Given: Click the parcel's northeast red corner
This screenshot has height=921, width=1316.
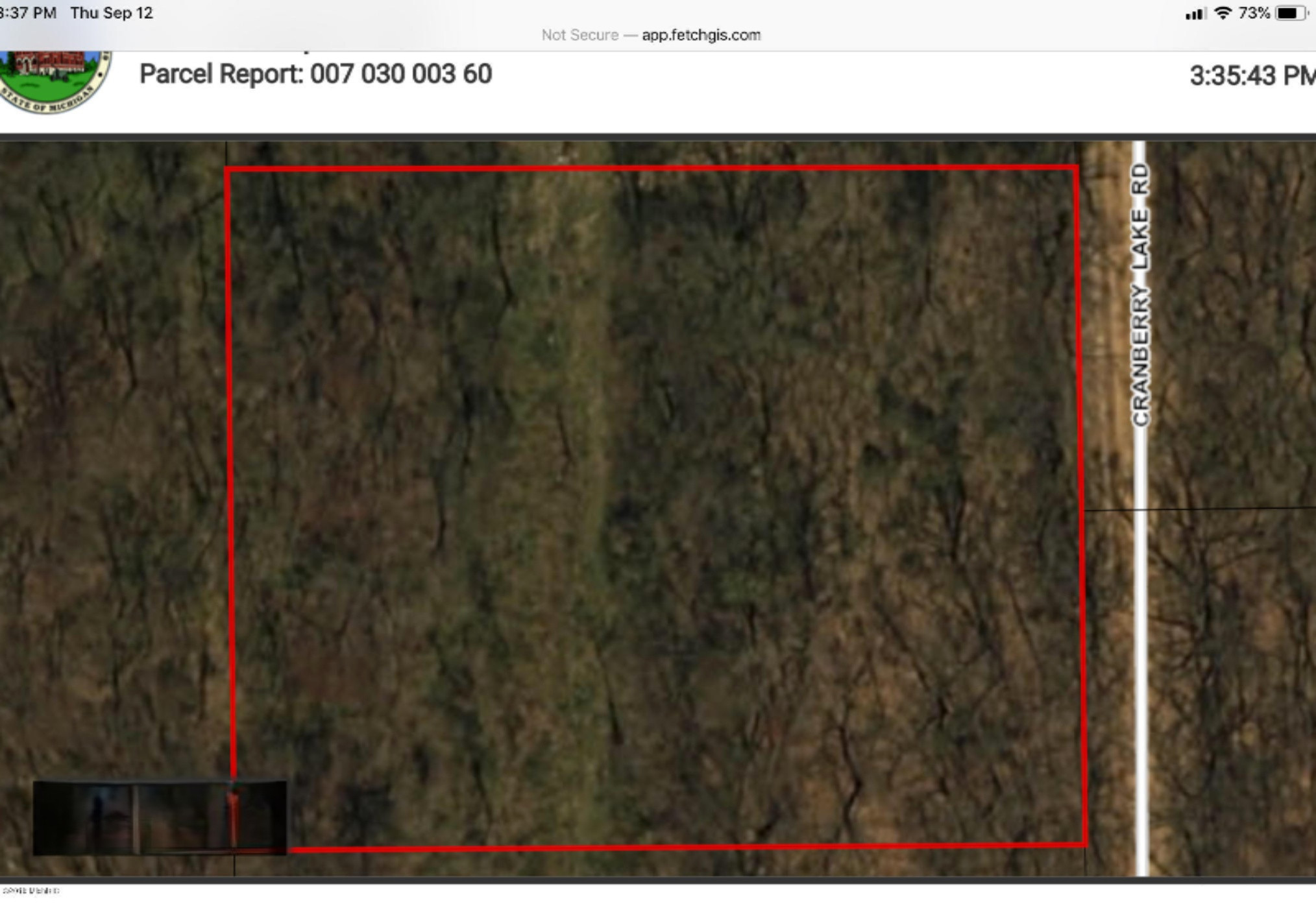Looking at the screenshot, I should tap(1077, 168).
